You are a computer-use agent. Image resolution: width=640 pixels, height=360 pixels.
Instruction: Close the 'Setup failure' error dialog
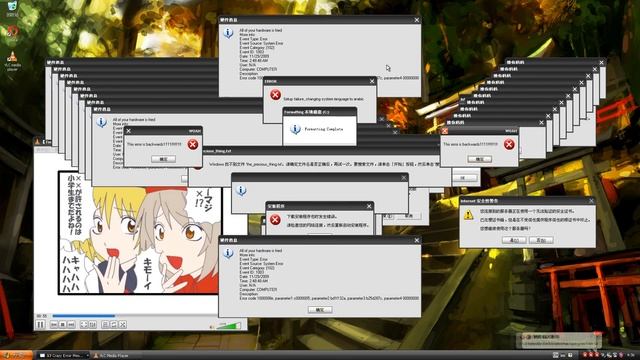click(371, 81)
